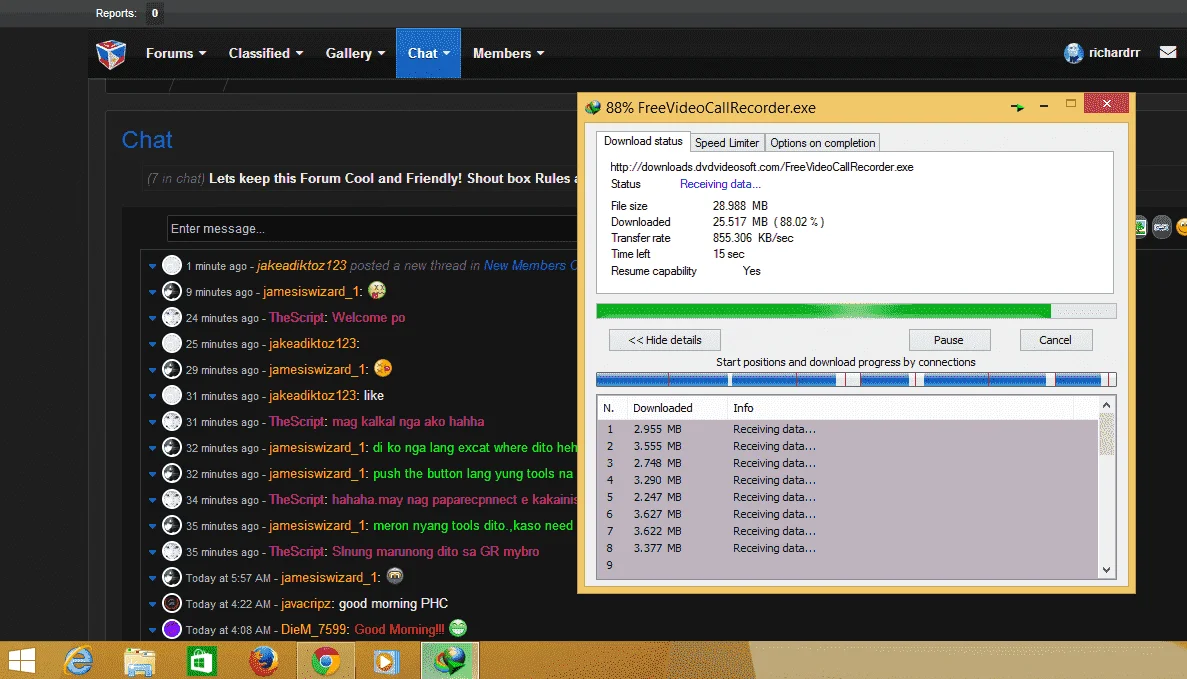Open Internet Explorer from the taskbar
This screenshot has height=679, width=1187.
pos(79,661)
